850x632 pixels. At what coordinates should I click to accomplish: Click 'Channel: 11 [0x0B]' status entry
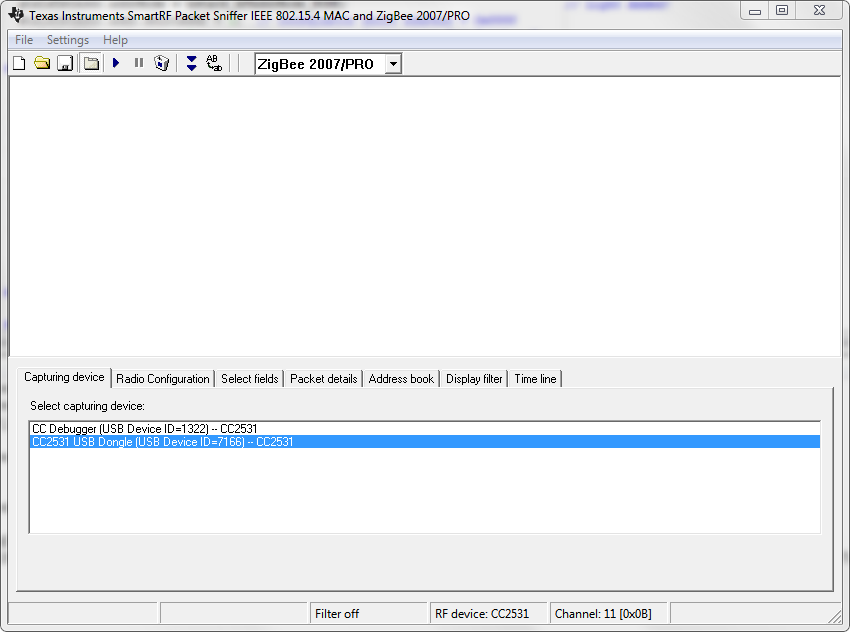coord(609,614)
